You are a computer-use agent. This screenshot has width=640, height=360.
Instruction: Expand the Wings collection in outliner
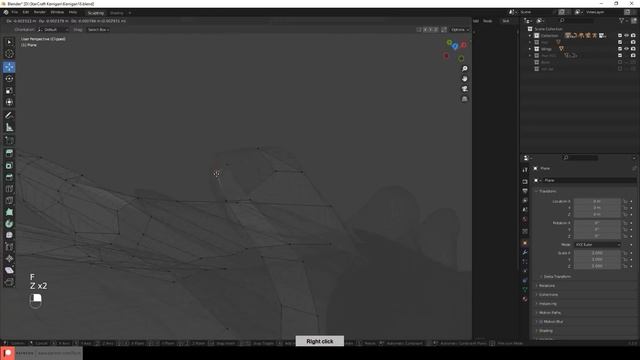click(x=530, y=49)
